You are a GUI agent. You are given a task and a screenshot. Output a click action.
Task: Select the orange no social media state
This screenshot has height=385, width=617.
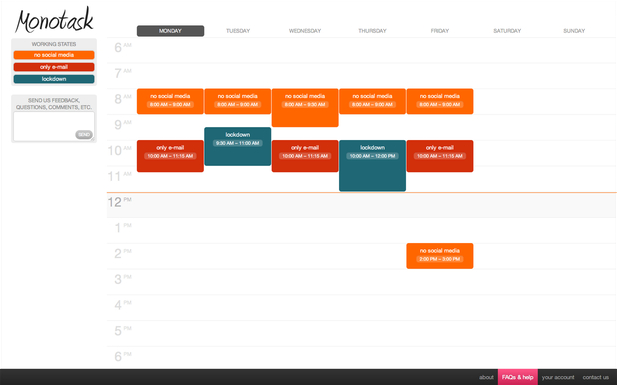(x=54, y=55)
